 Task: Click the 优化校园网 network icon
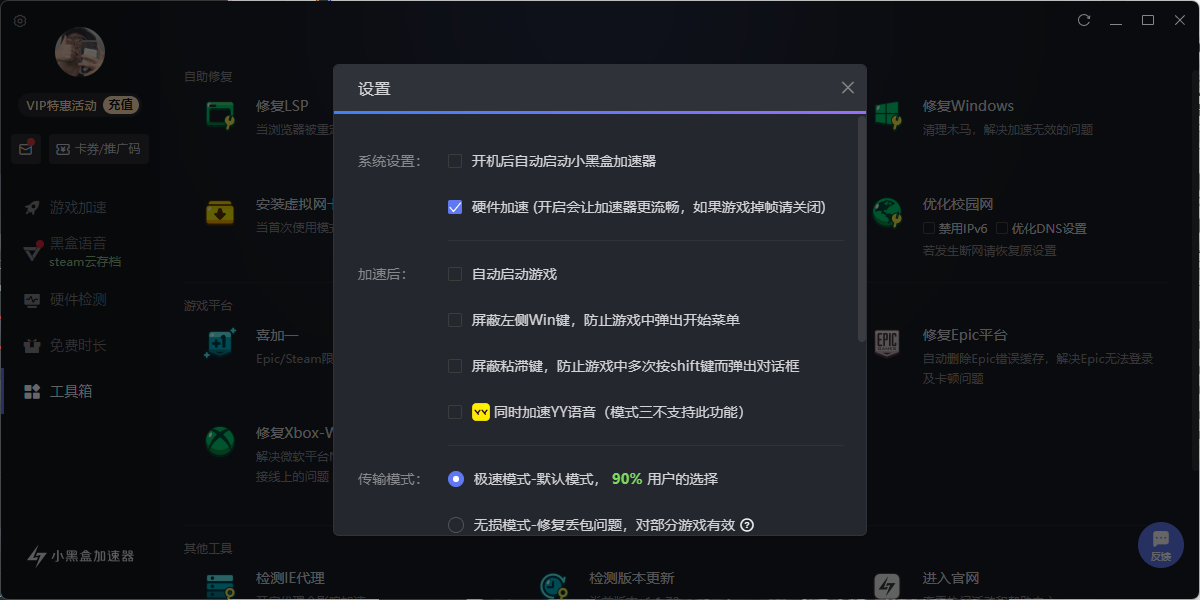pyautogui.click(x=888, y=214)
